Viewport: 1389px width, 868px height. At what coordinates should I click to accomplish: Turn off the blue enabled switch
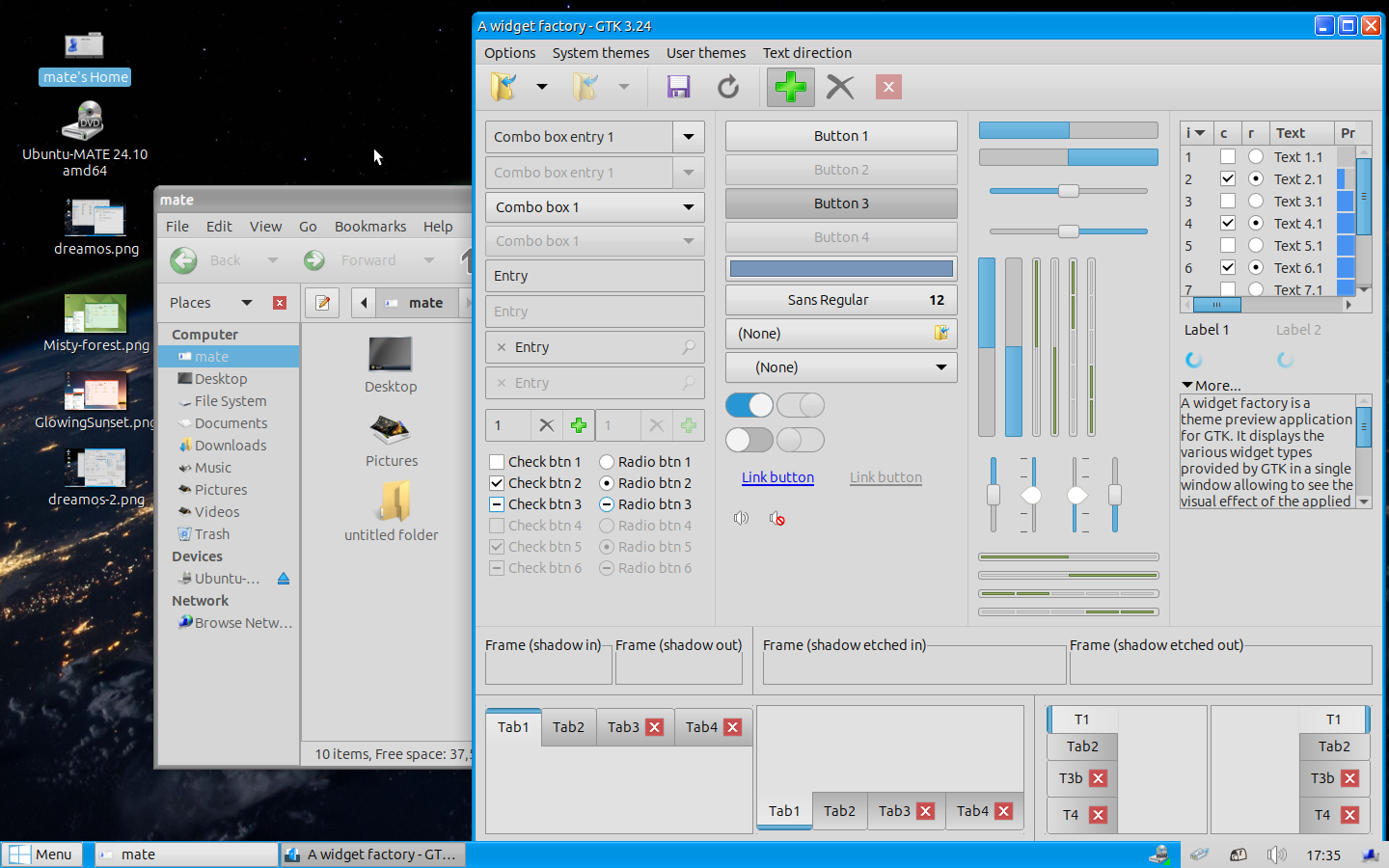[x=749, y=405]
